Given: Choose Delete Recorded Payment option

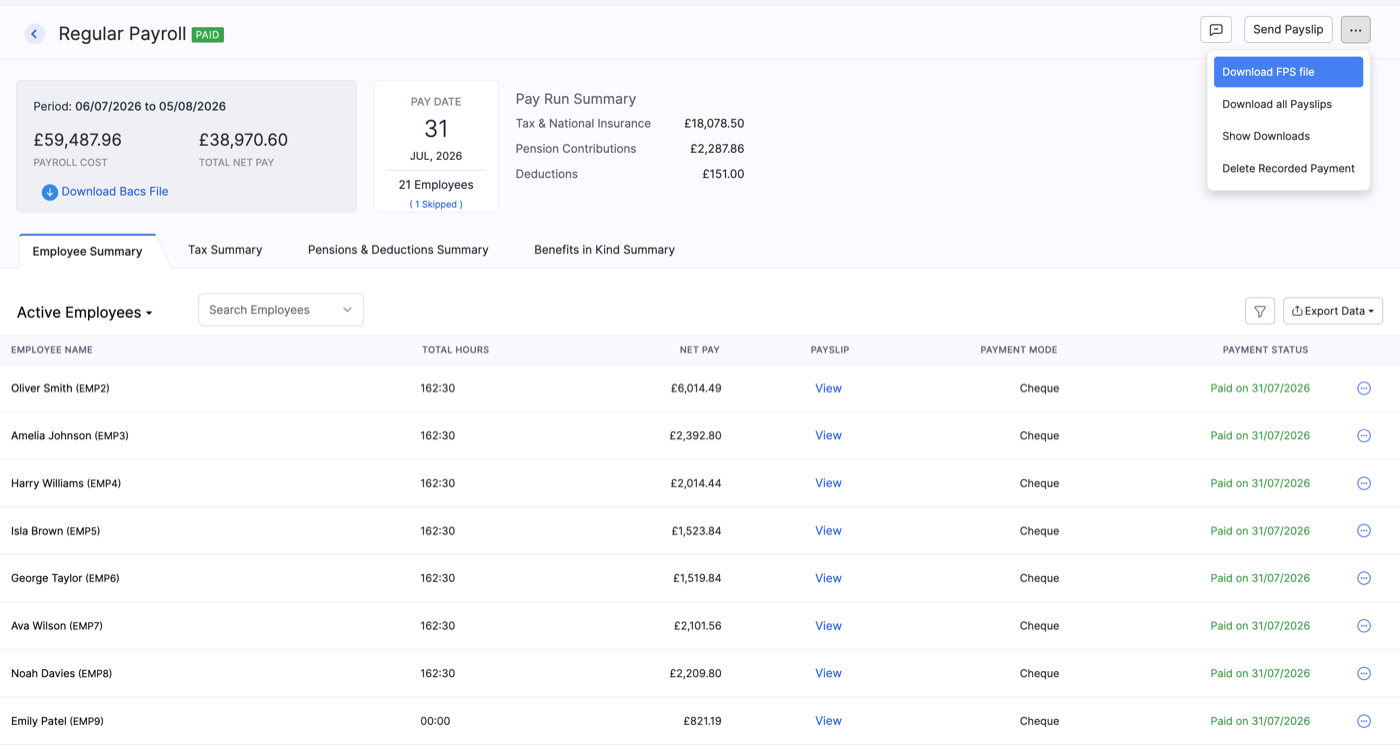Looking at the screenshot, I should pos(1288,168).
